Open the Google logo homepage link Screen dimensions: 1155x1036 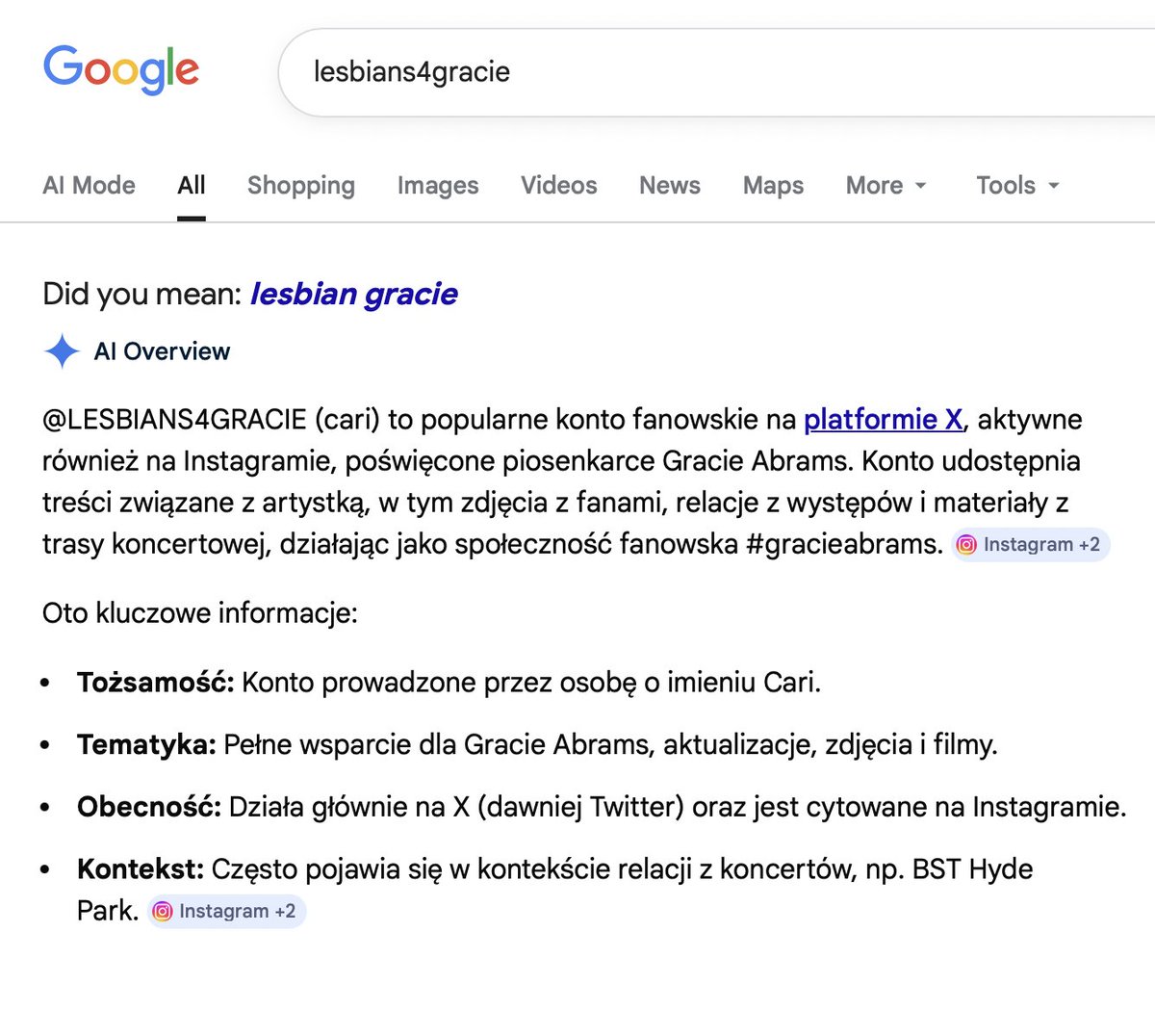(121, 69)
